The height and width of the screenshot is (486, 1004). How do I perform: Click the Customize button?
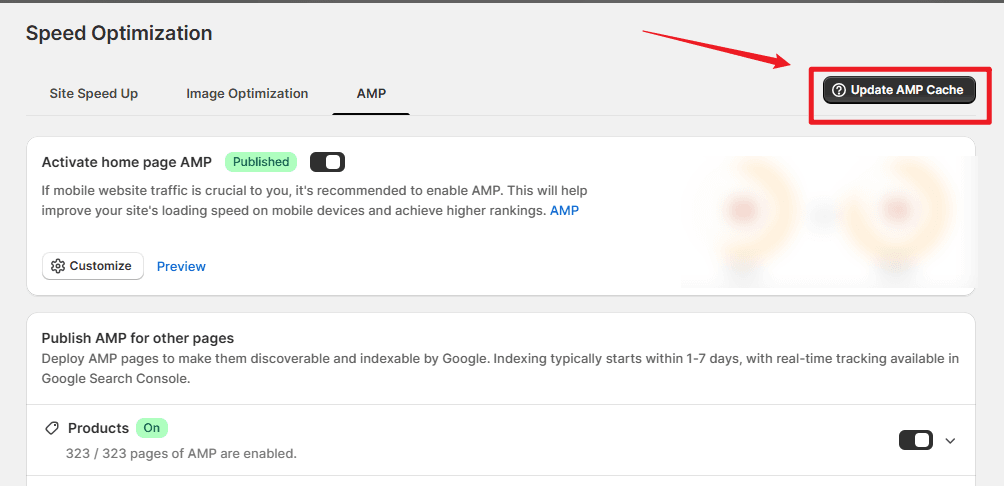[x=93, y=266]
